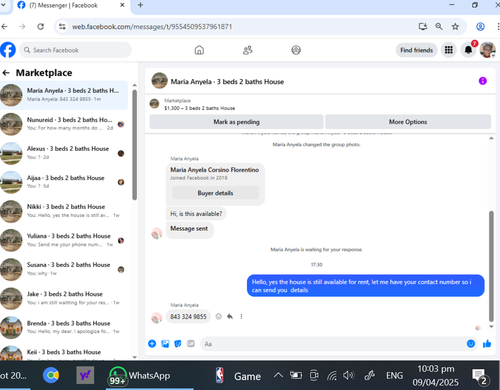
Task: Open more actions plus icon in composer
Action: [x=152, y=344]
